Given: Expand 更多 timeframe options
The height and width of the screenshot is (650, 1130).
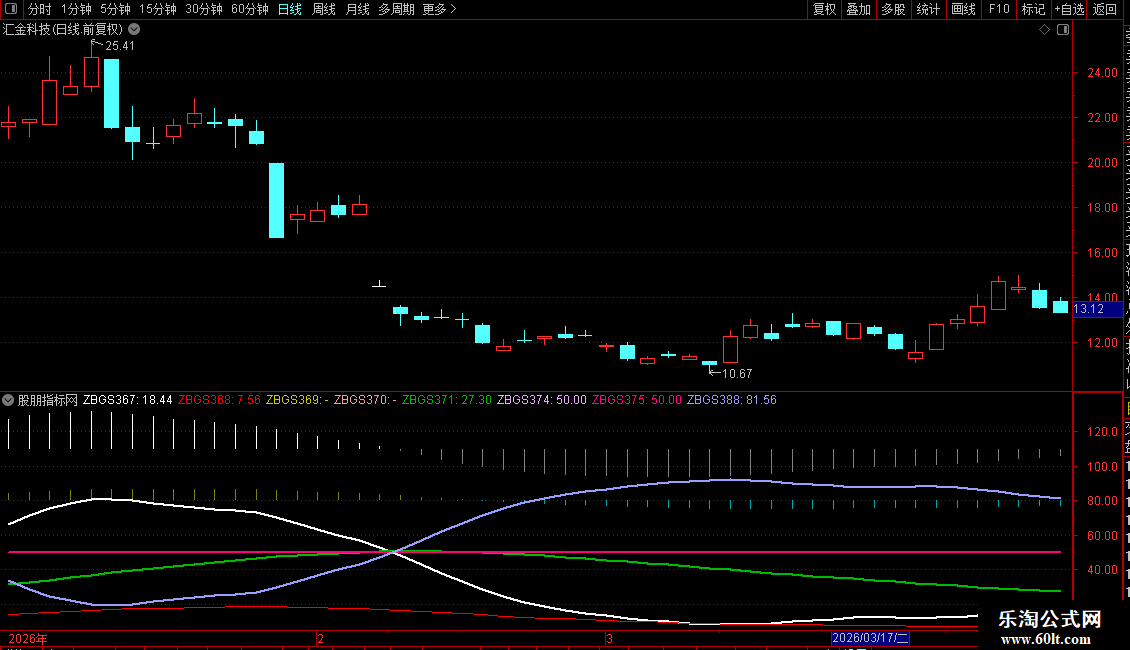Looking at the screenshot, I should point(439,9).
